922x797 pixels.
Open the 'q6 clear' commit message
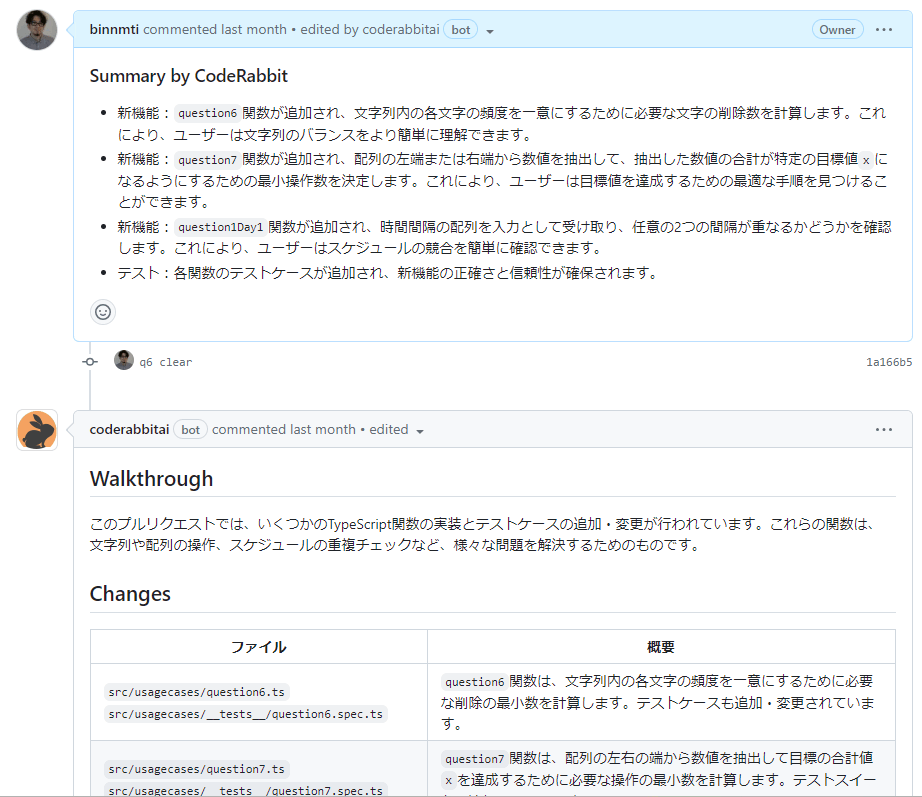[x=166, y=362]
